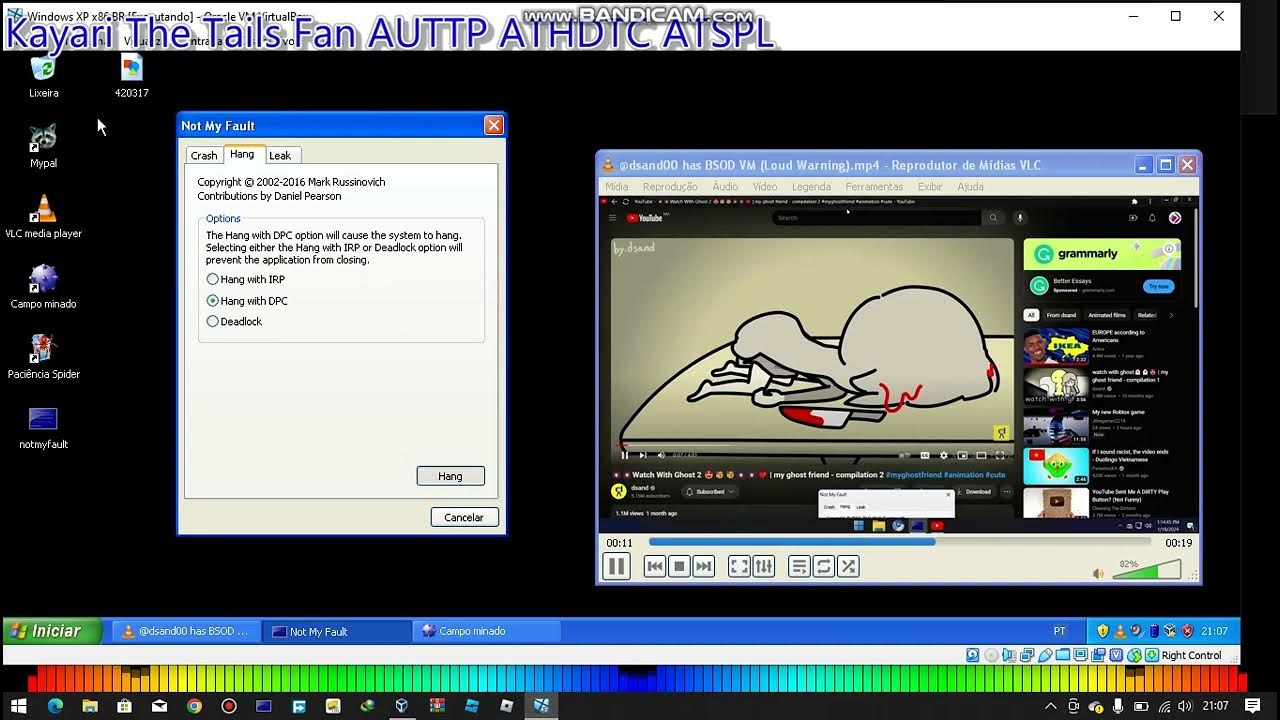Select Hang with IRP option
Viewport: 1280px width, 720px height.
coord(245,279)
